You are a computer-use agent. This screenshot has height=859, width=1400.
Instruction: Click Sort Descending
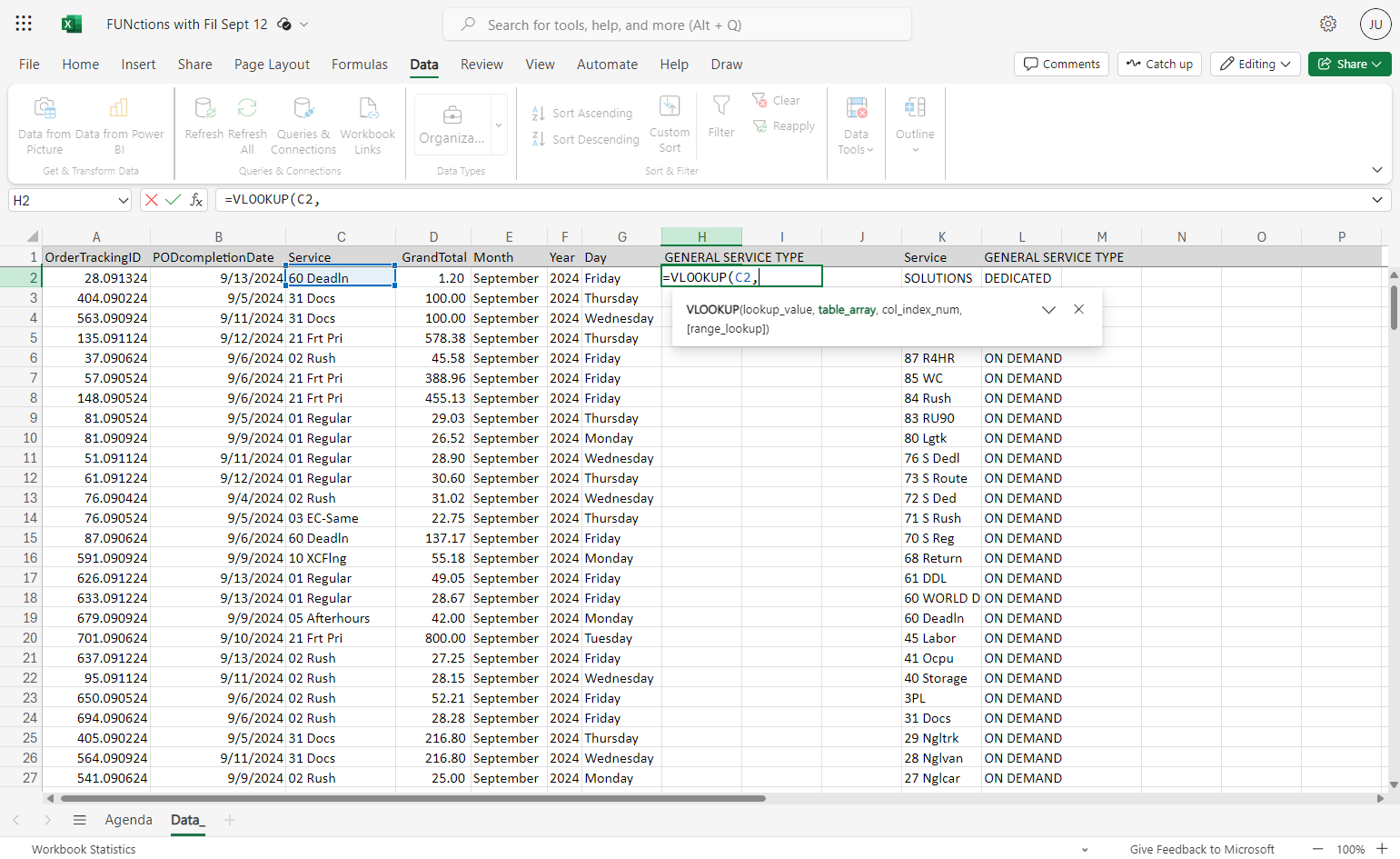tap(586, 139)
